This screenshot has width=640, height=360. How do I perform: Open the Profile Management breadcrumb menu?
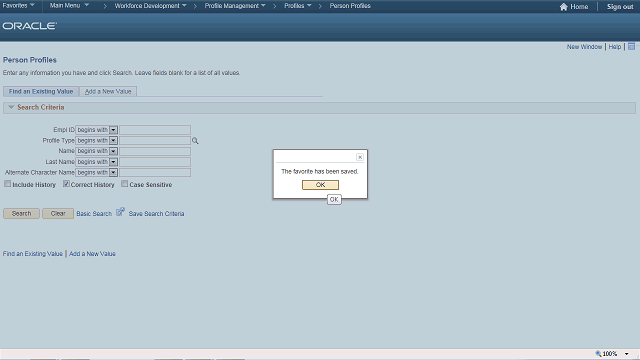(x=235, y=6)
